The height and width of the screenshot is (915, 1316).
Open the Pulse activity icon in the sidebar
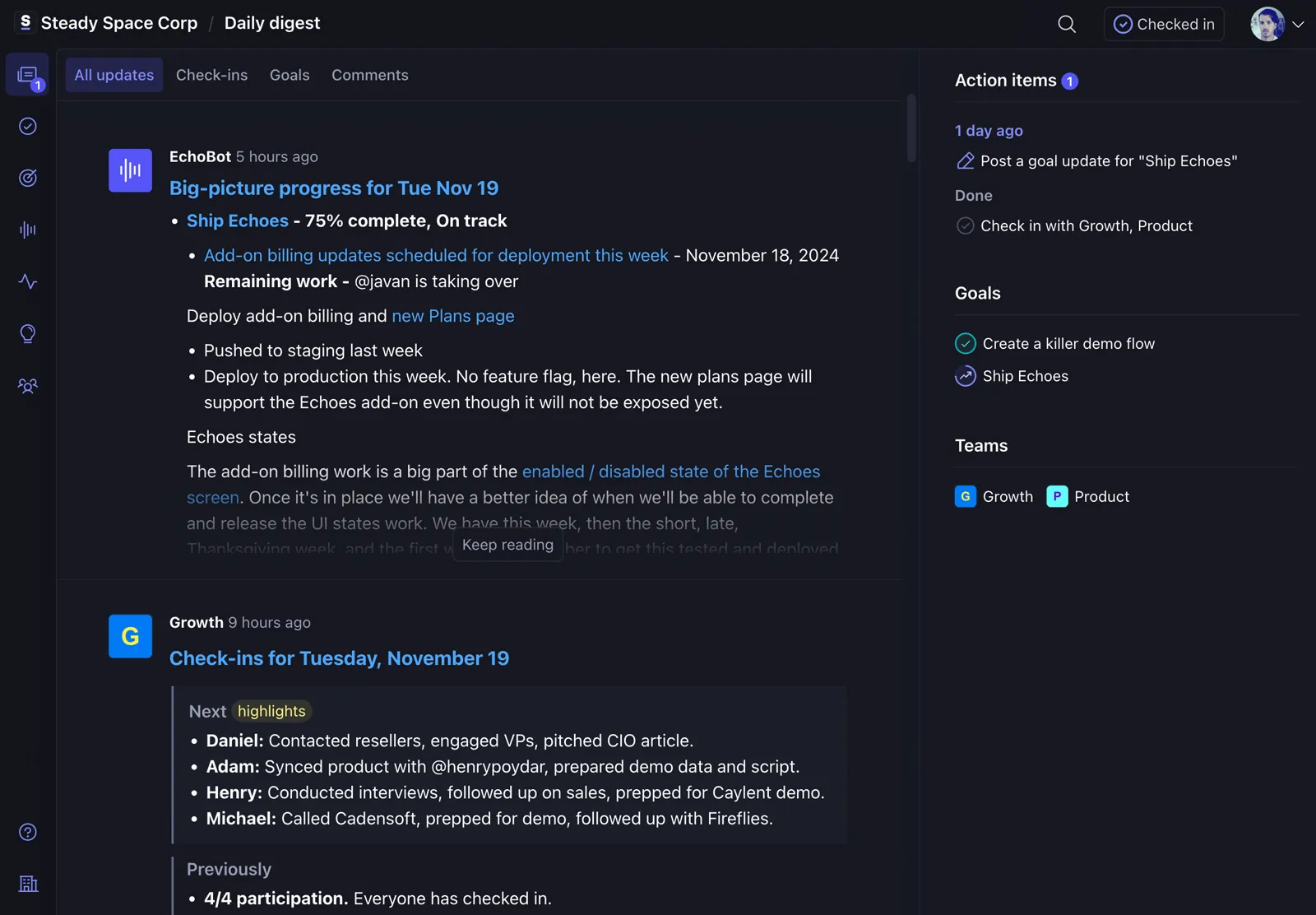(x=28, y=281)
